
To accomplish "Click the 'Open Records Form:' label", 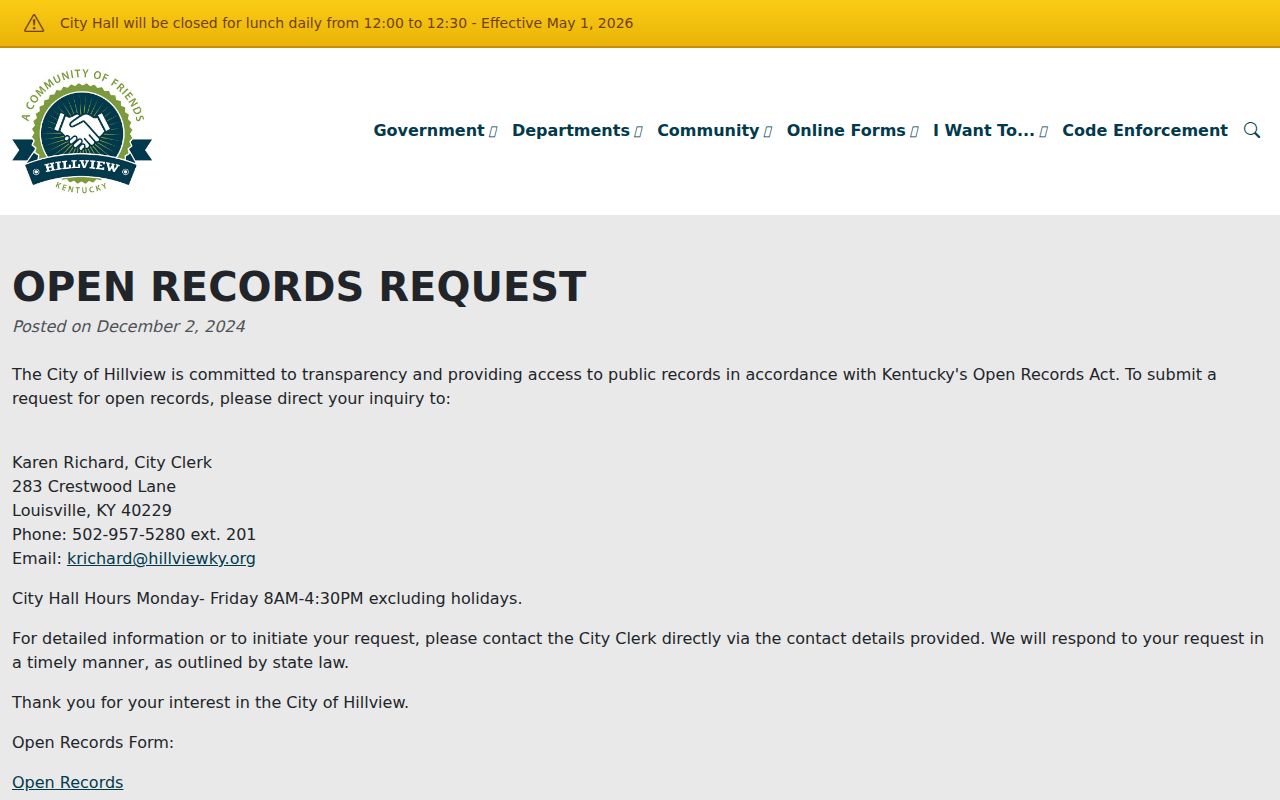I will click(93, 742).
